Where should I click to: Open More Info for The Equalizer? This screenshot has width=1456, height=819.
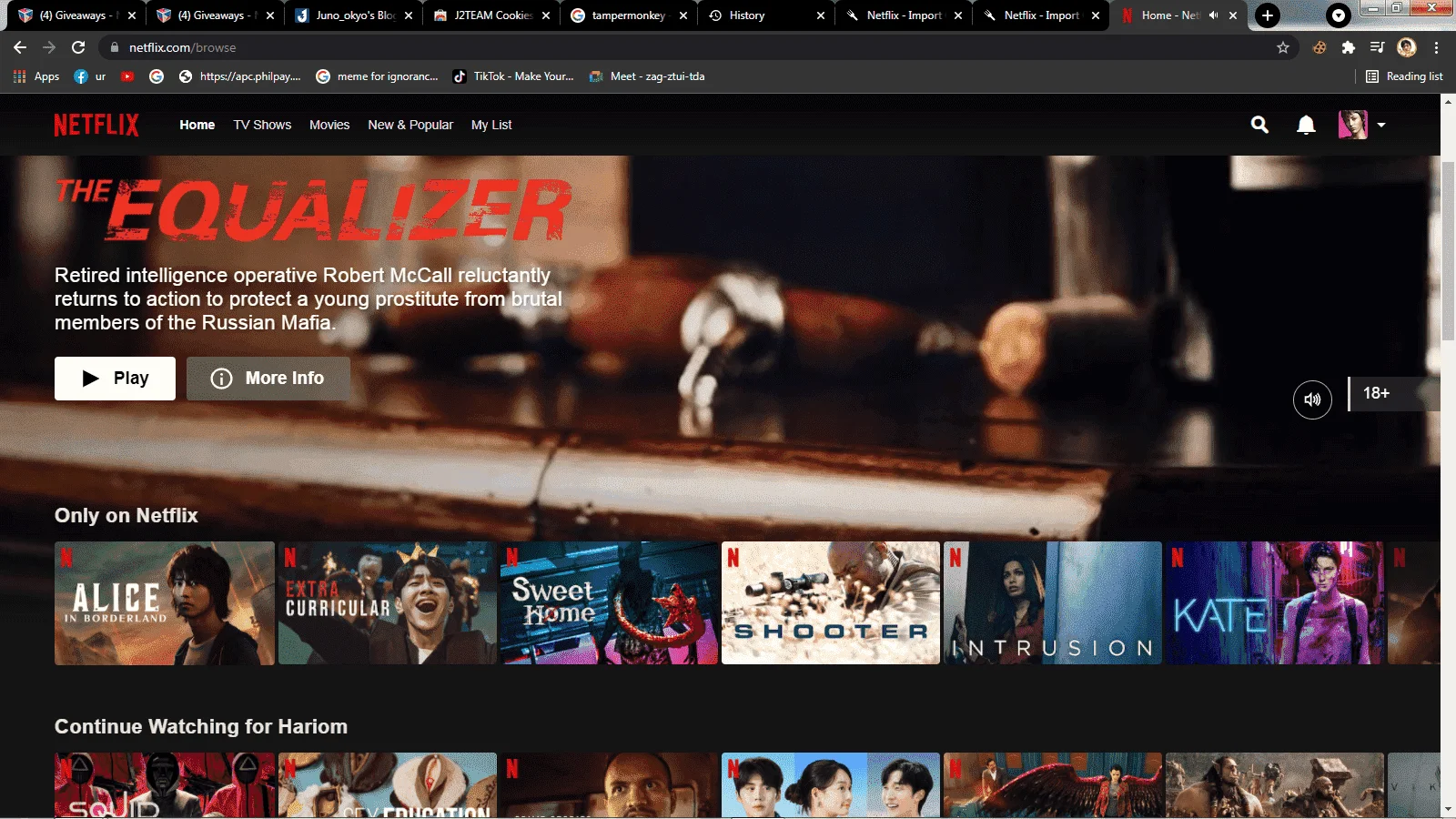pos(268,379)
